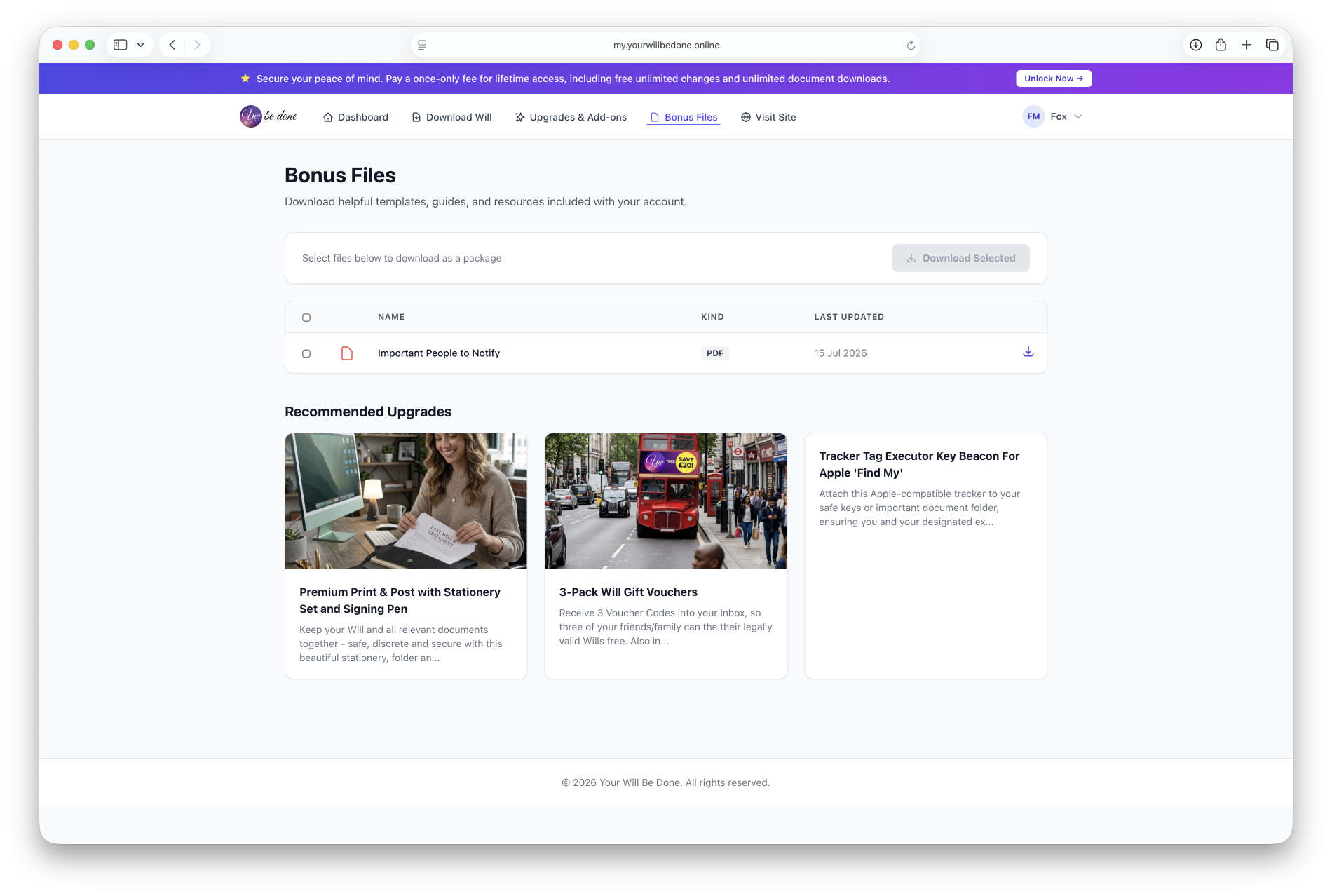Viewport: 1332px width, 896px height.
Task: Click the address bar URL field
Action: [x=666, y=45]
